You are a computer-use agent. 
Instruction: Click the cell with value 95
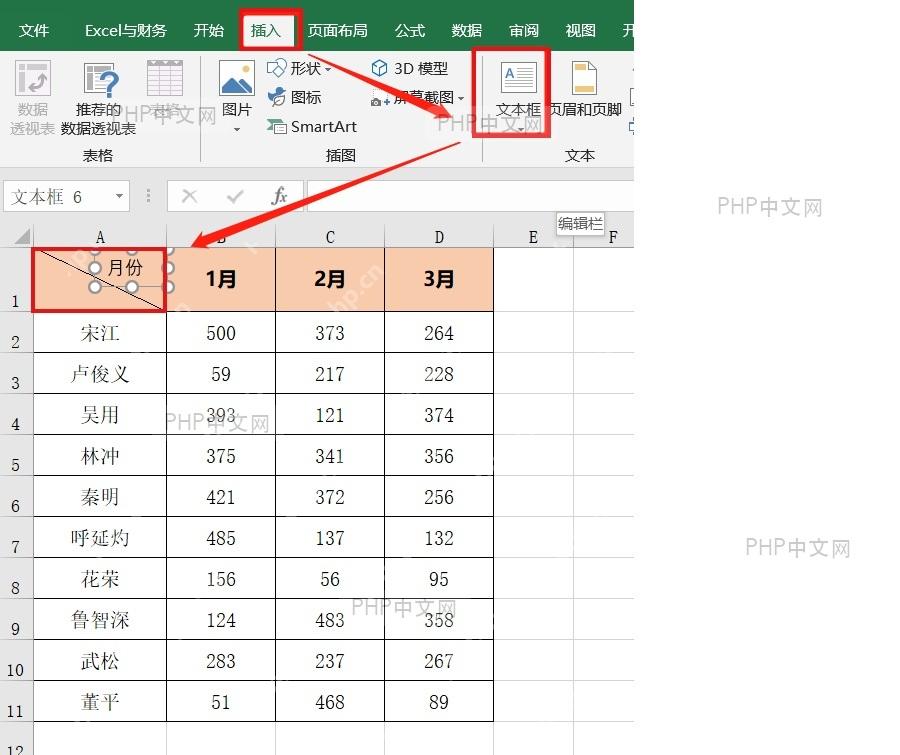pyautogui.click(x=439, y=579)
